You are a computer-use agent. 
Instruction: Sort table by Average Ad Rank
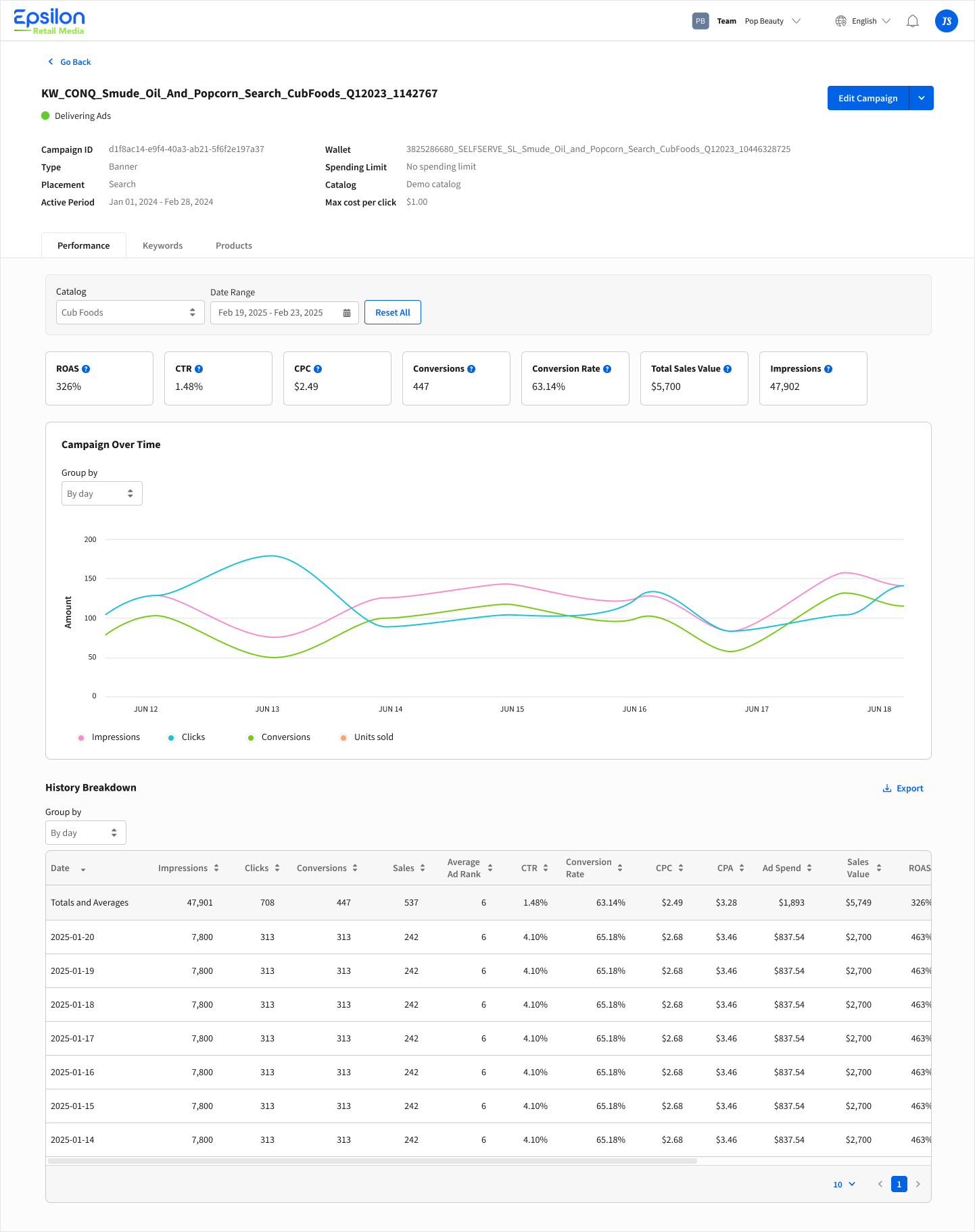click(x=490, y=868)
